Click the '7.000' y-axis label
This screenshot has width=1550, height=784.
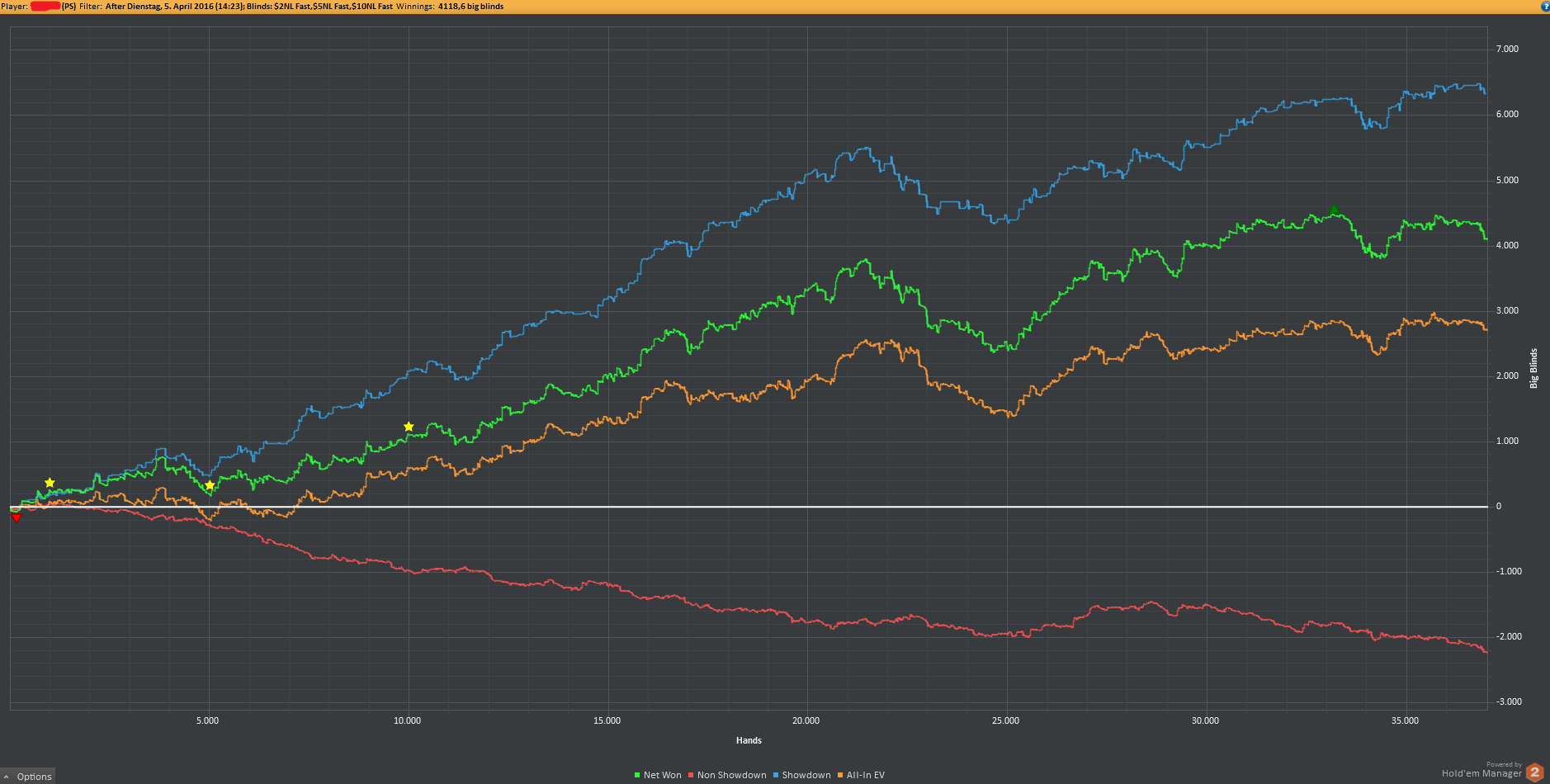[1507, 50]
